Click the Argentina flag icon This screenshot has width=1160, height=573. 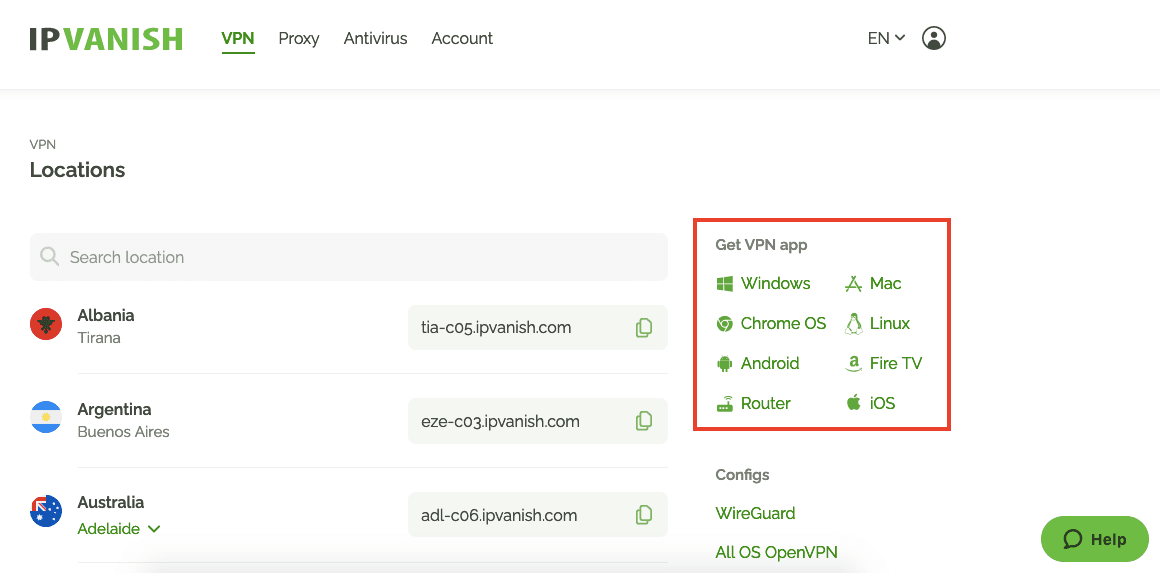(46, 418)
